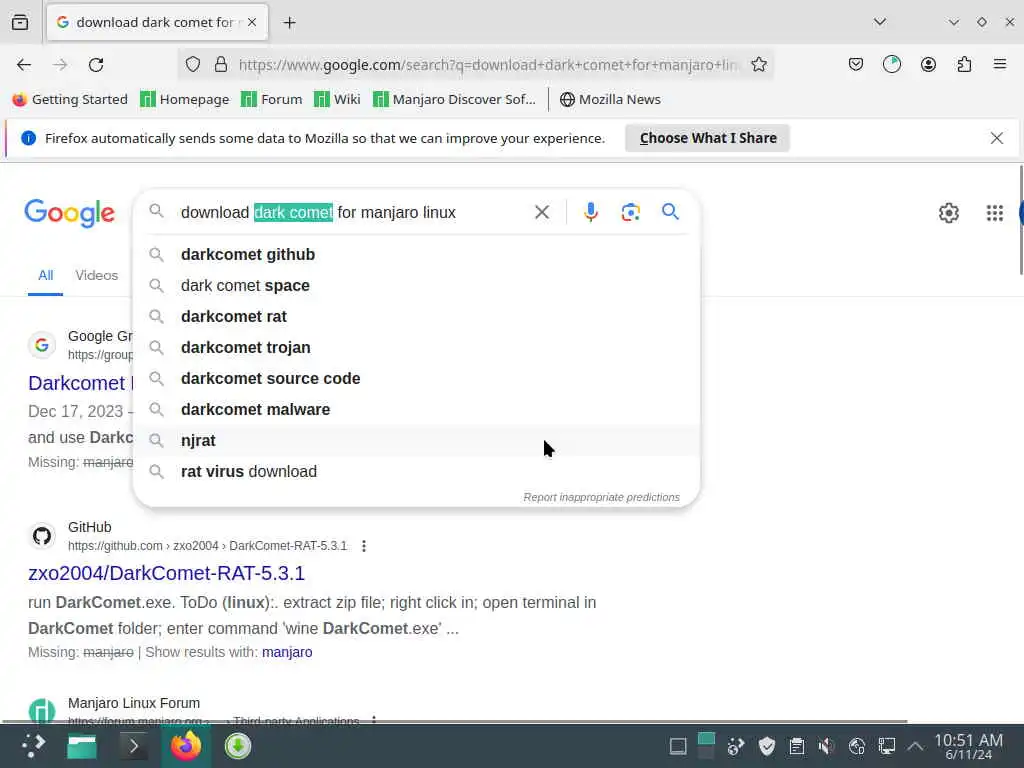Open the zxo2004/DarkComet-RAT-5.3.1 result link
1024x768 pixels.
click(167, 573)
